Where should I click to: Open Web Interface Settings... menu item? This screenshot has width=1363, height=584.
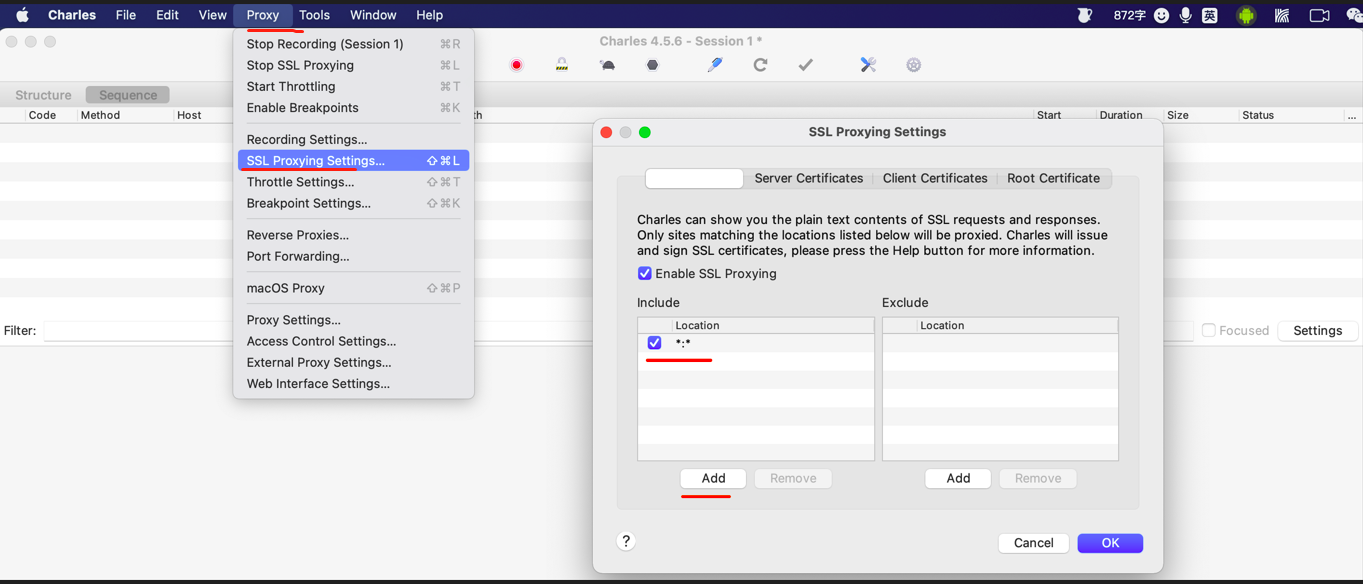pos(353,384)
